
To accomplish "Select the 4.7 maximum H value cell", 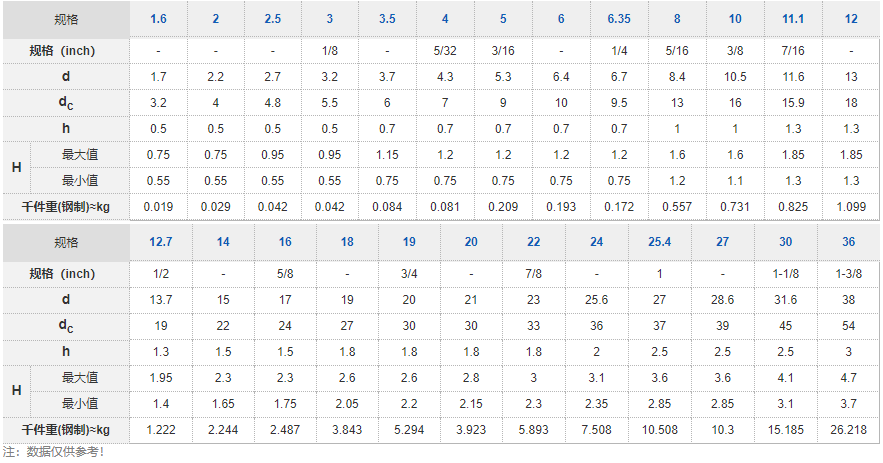I will pyautogui.click(x=848, y=378).
